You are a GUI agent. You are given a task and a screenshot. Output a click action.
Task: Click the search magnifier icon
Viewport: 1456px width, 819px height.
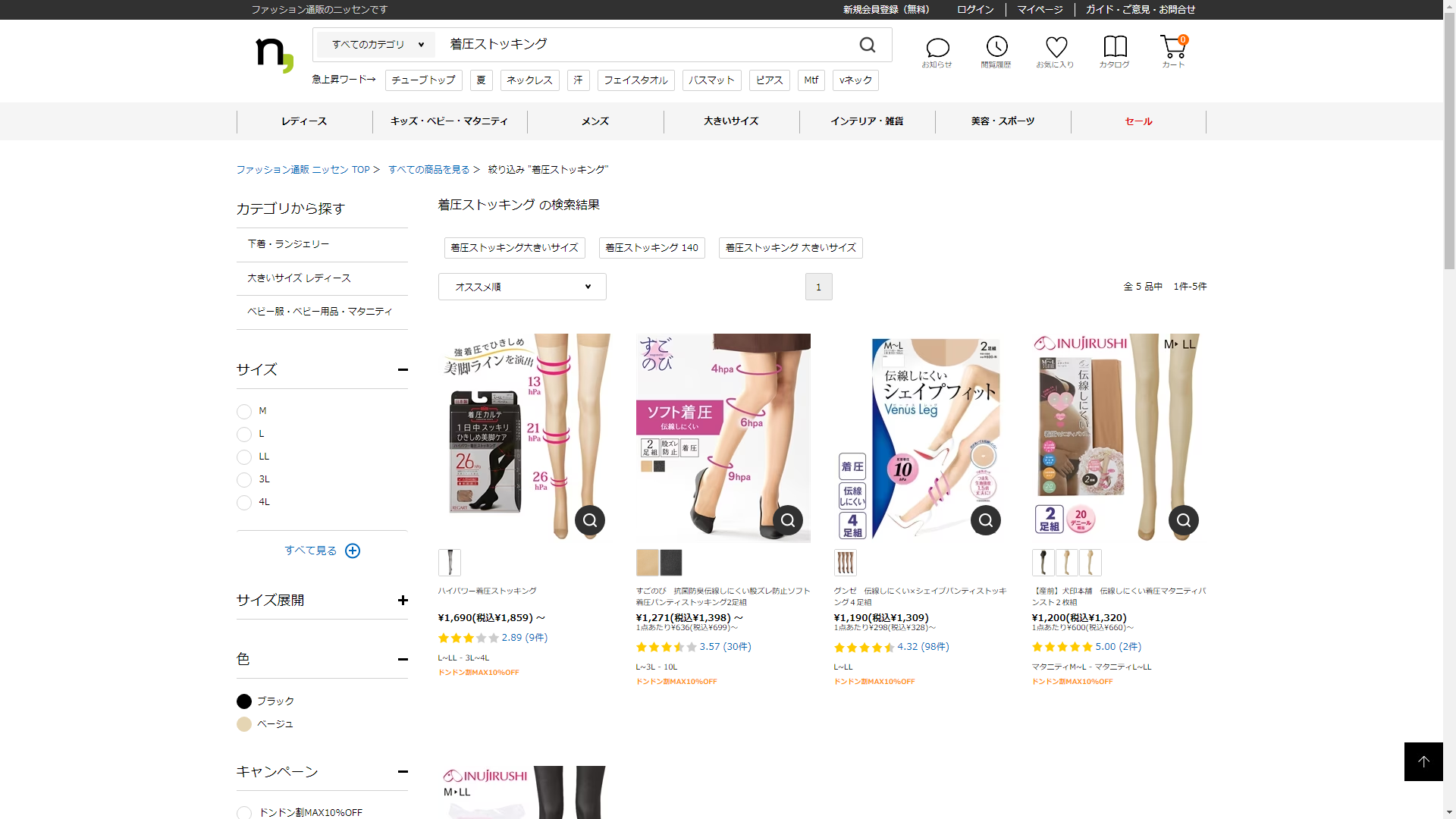click(x=868, y=45)
